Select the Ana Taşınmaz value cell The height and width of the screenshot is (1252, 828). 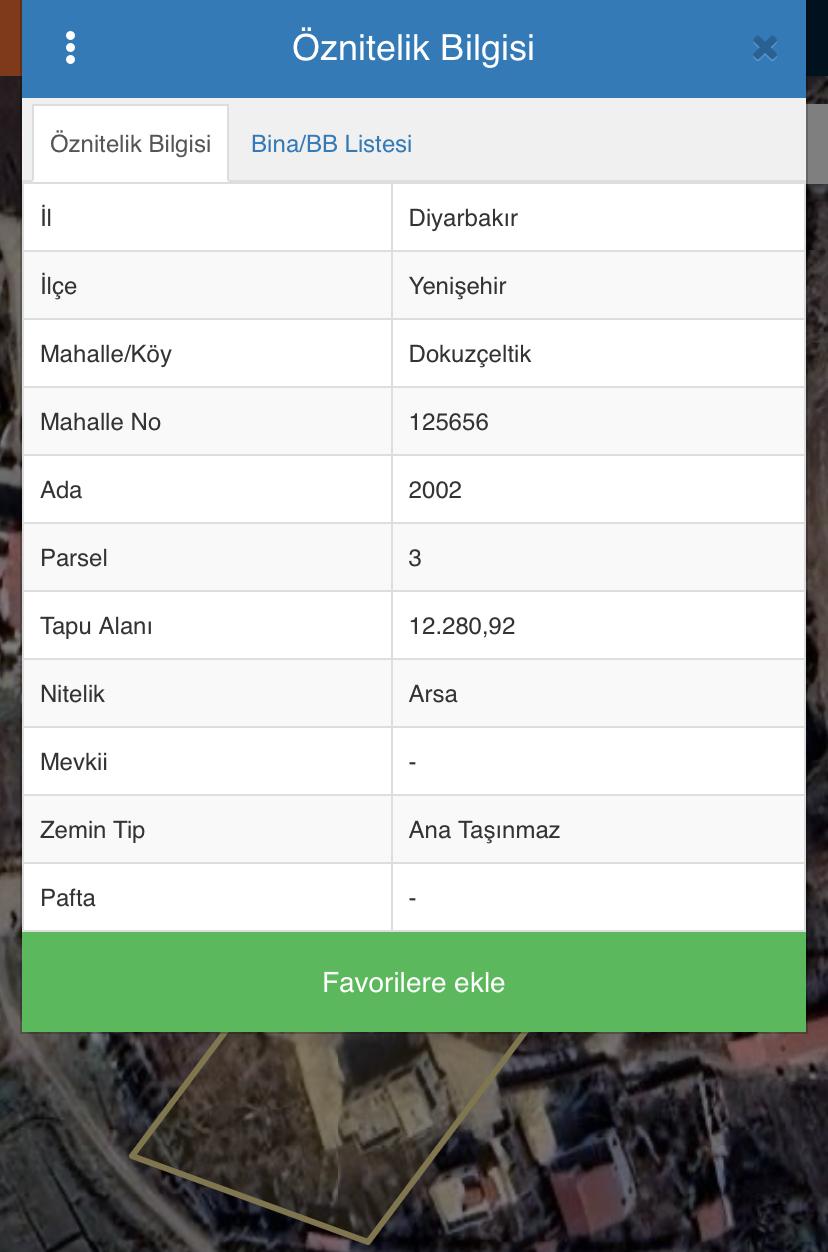tap(598, 830)
